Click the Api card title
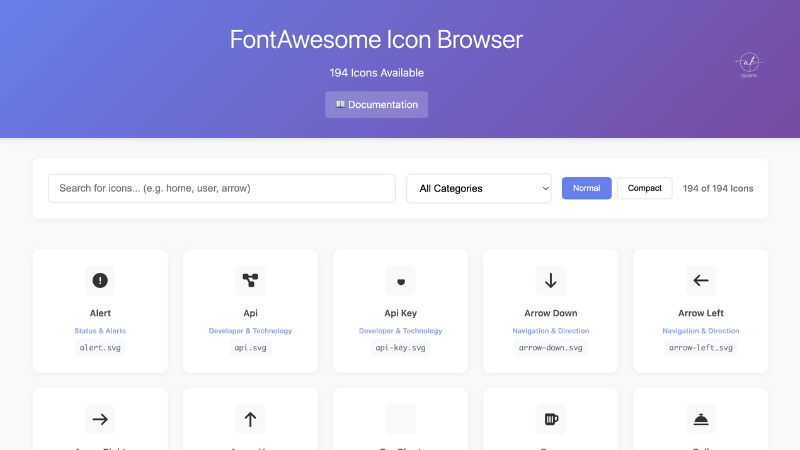This screenshot has width=800, height=450. tap(250, 313)
